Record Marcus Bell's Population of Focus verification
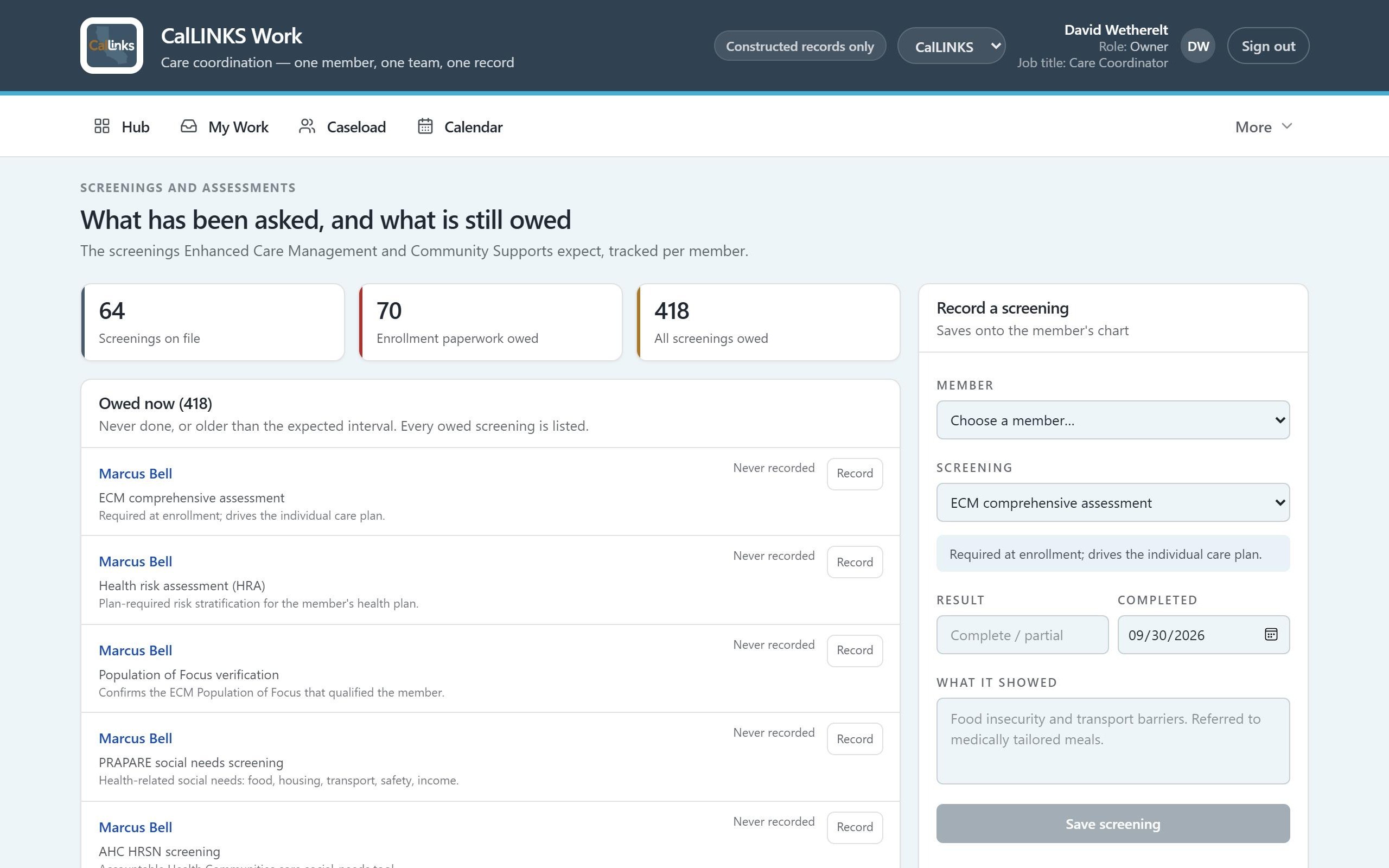Image resolution: width=1389 pixels, height=868 pixels. coord(855,650)
